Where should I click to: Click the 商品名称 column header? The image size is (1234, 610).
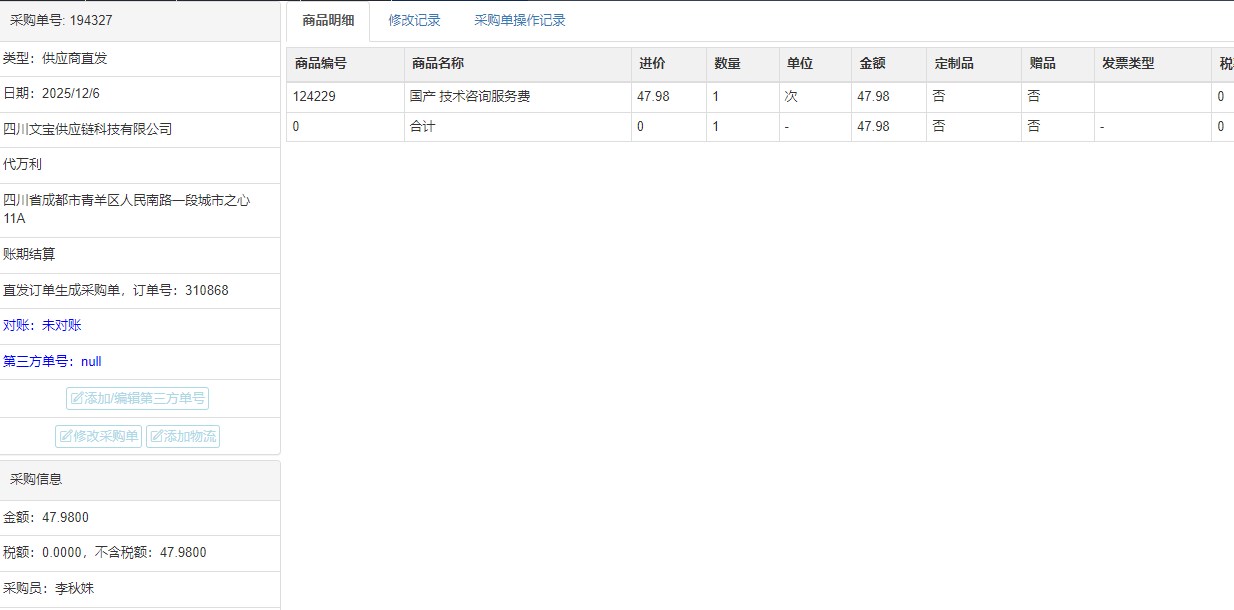[x=438, y=63]
